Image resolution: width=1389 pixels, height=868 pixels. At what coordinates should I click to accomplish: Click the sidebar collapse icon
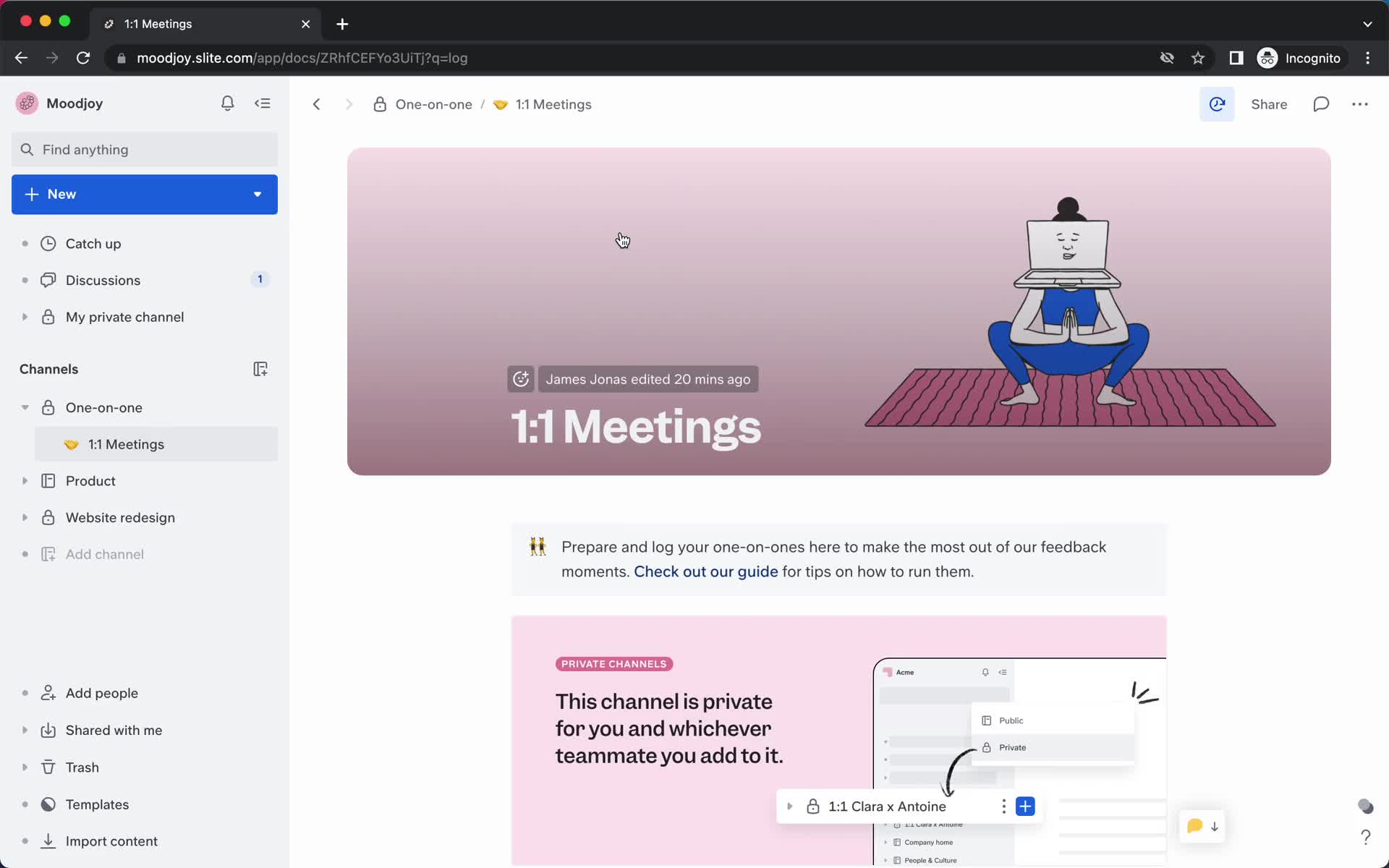point(263,104)
